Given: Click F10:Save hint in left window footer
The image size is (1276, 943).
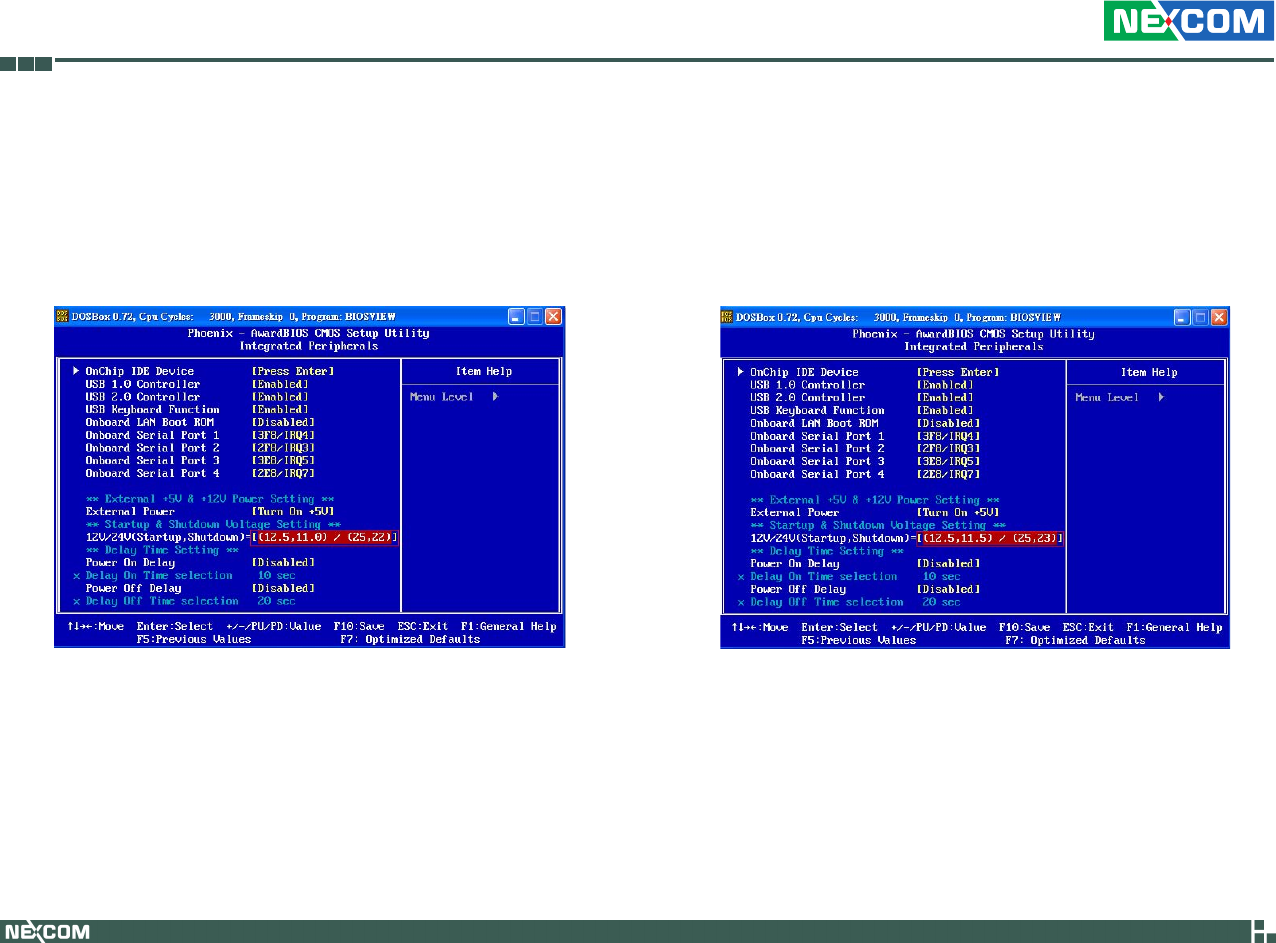Looking at the screenshot, I should click(359, 627).
